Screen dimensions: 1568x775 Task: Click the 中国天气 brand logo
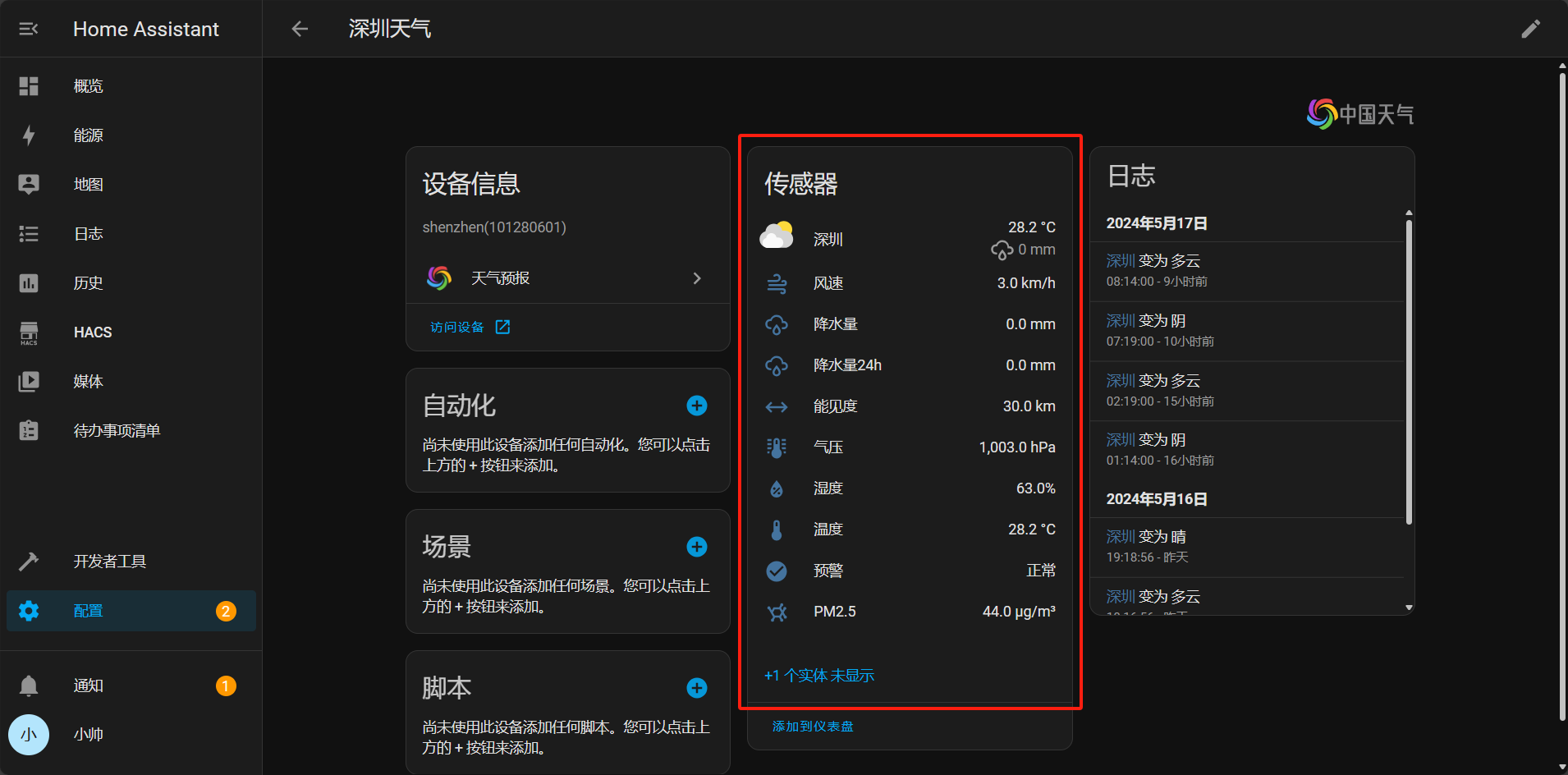pyautogui.click(x=1360, y=114)
